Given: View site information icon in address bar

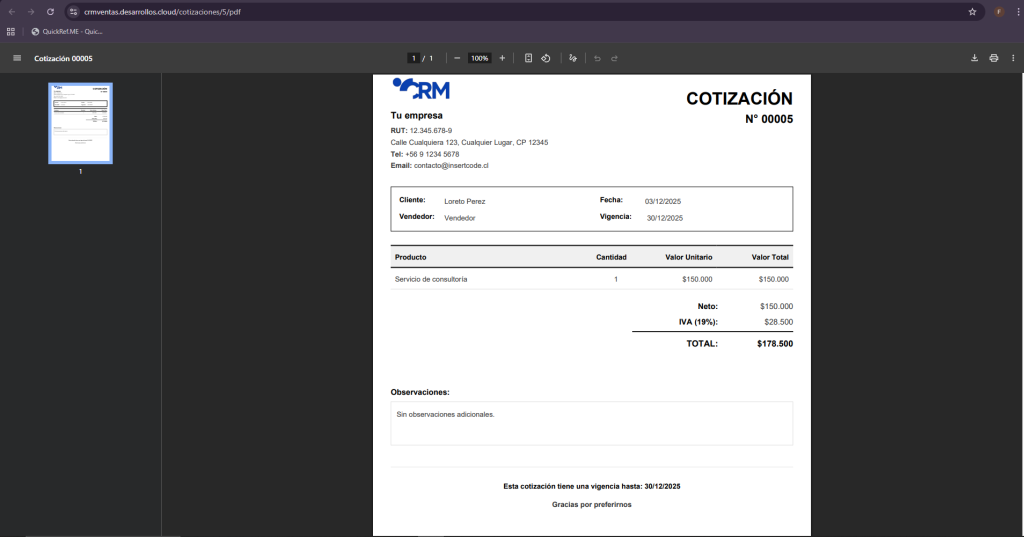Looking at the screenshot, I should (73, 12).
